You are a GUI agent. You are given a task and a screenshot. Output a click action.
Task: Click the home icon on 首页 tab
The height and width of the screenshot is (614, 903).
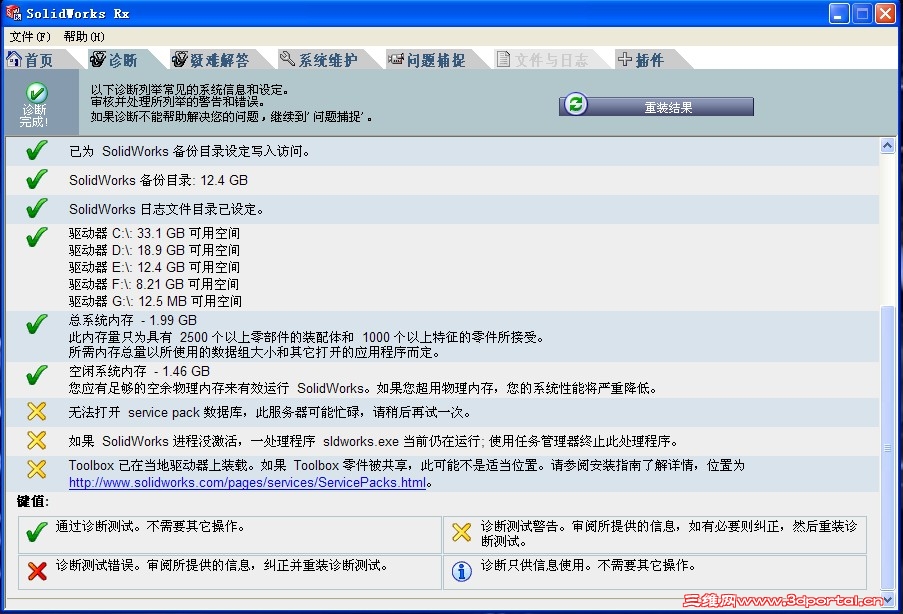pyautogui.click(x=14, y=58)
